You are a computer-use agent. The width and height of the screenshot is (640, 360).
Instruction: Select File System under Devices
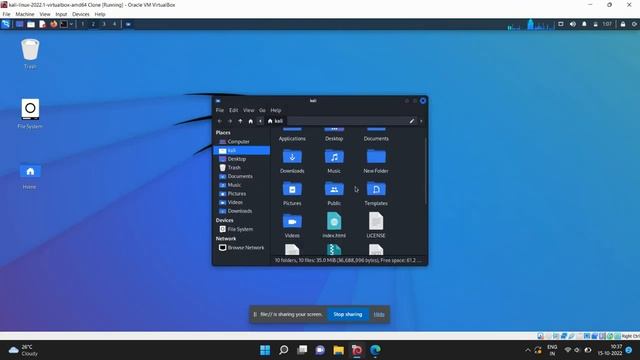(x=241, y=229)
